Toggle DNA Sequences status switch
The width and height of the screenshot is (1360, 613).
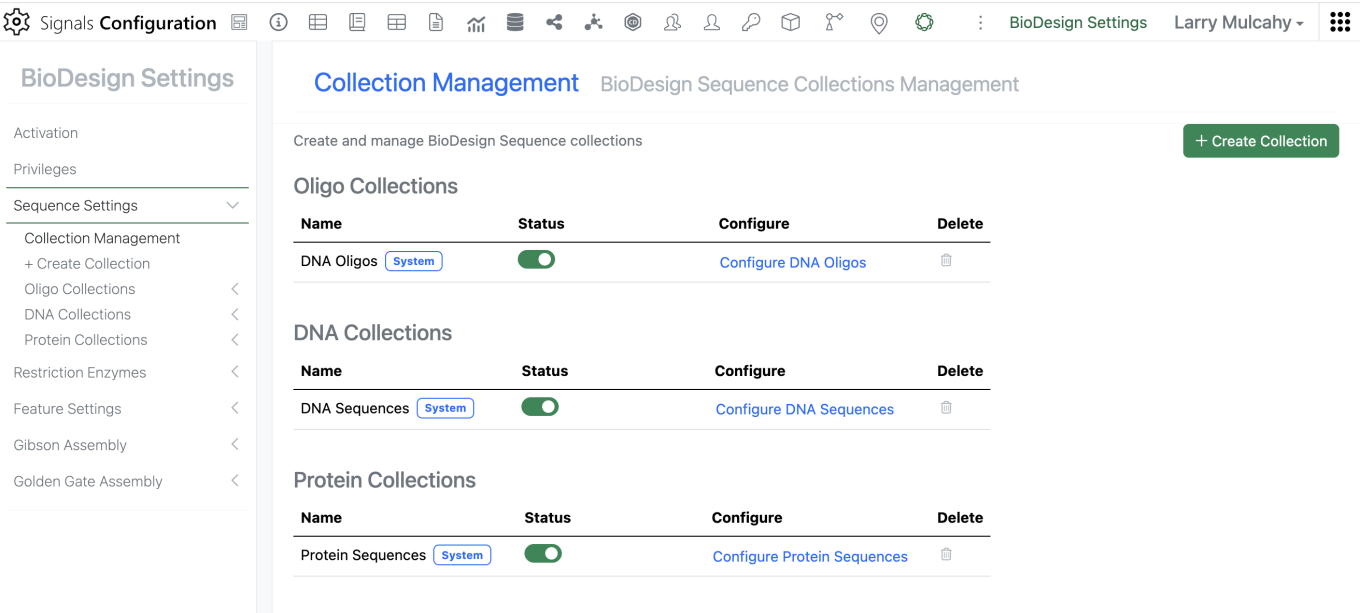coord(540,407)
